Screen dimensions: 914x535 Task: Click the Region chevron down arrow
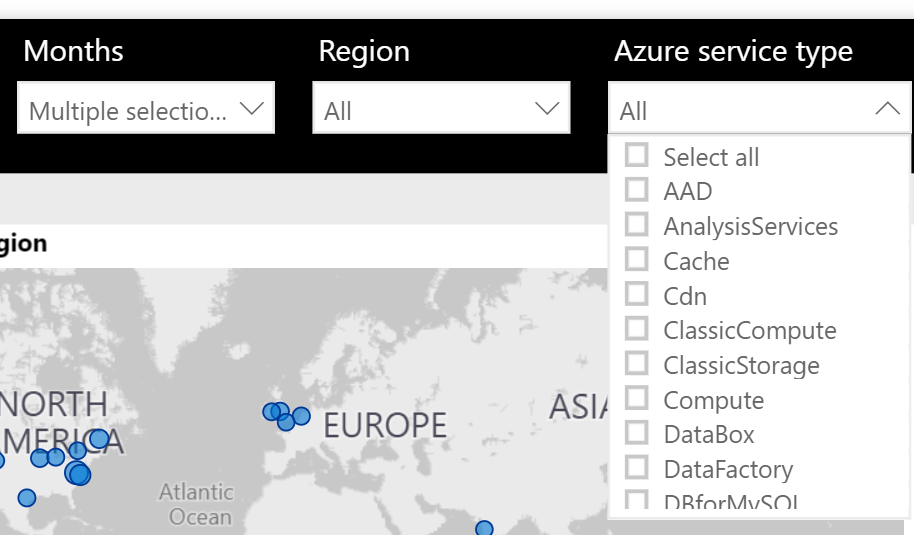547,109
